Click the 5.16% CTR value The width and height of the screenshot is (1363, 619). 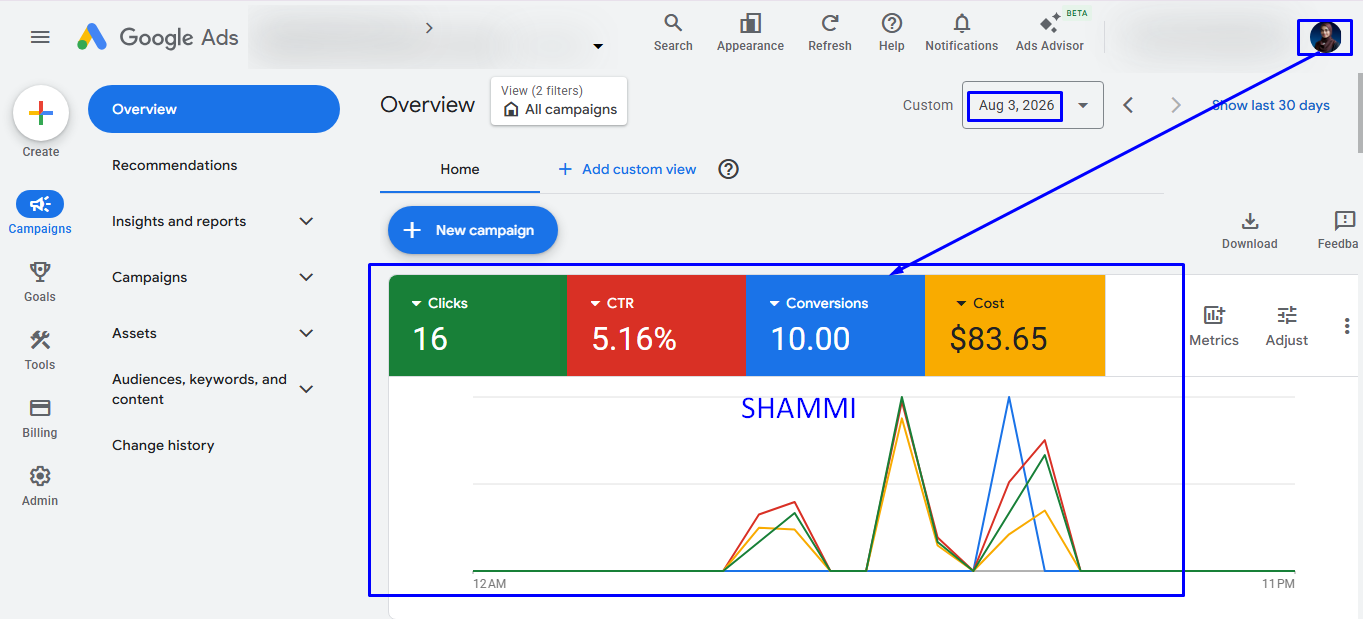pyautogui.click(x=634, y=339)
